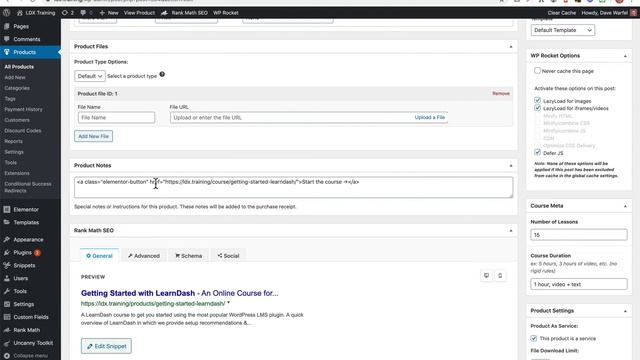Toggle the Minify HTML checkbox
The height and width of the screenshot is (360, 640).
click(x=537, y=116)
